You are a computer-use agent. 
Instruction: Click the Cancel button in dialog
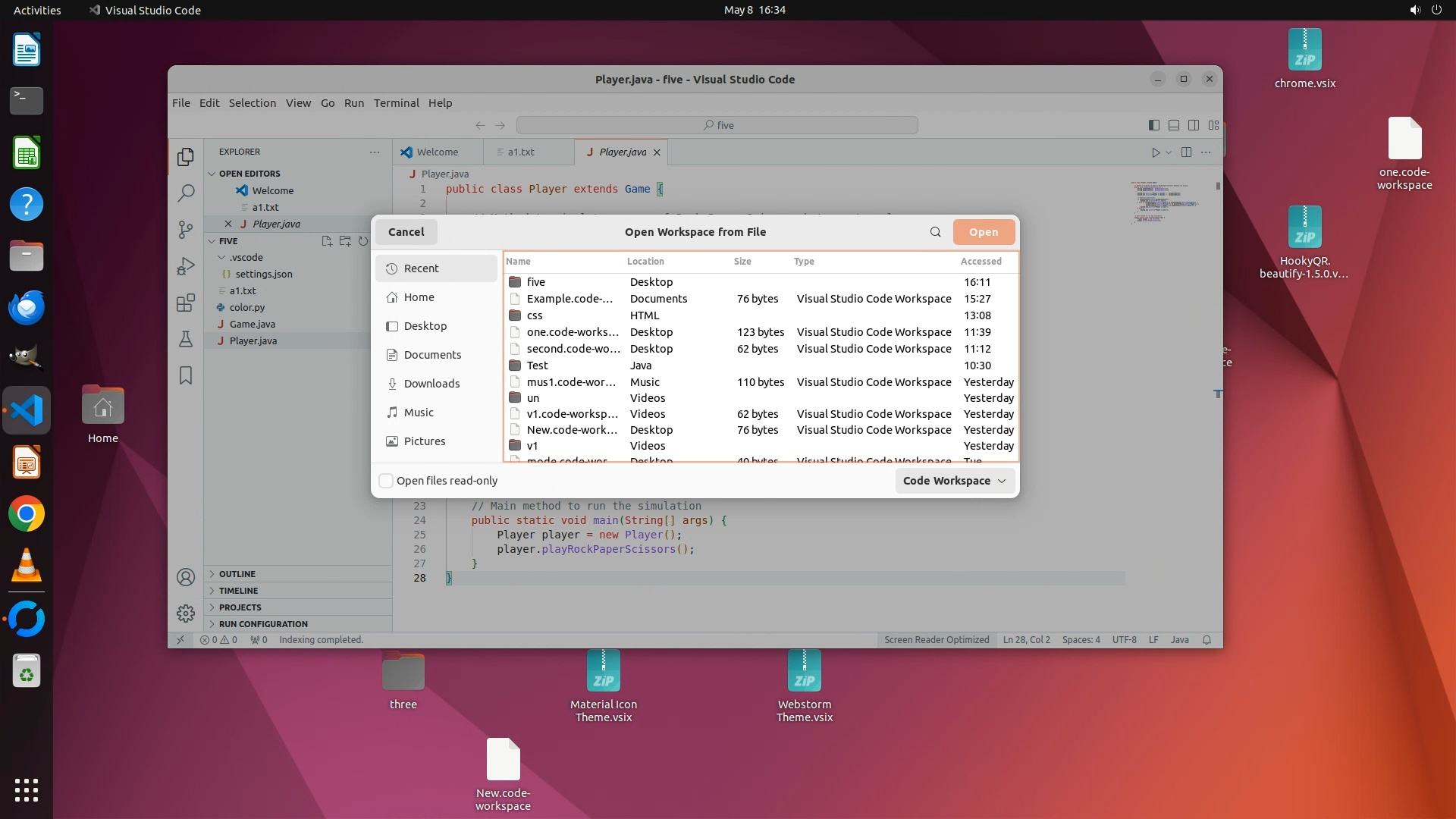[x=406, y=232]
